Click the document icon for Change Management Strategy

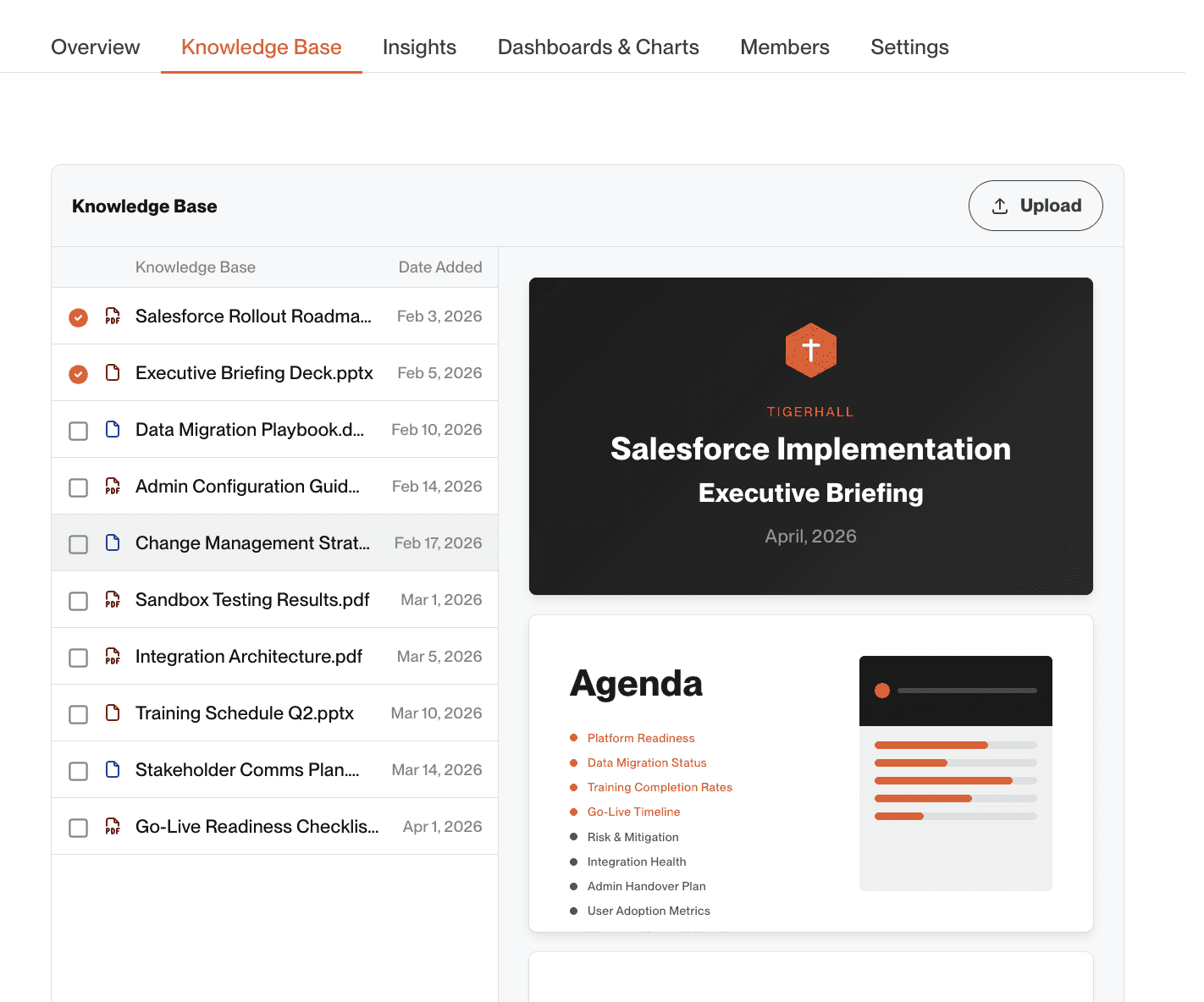pos(113,543)
